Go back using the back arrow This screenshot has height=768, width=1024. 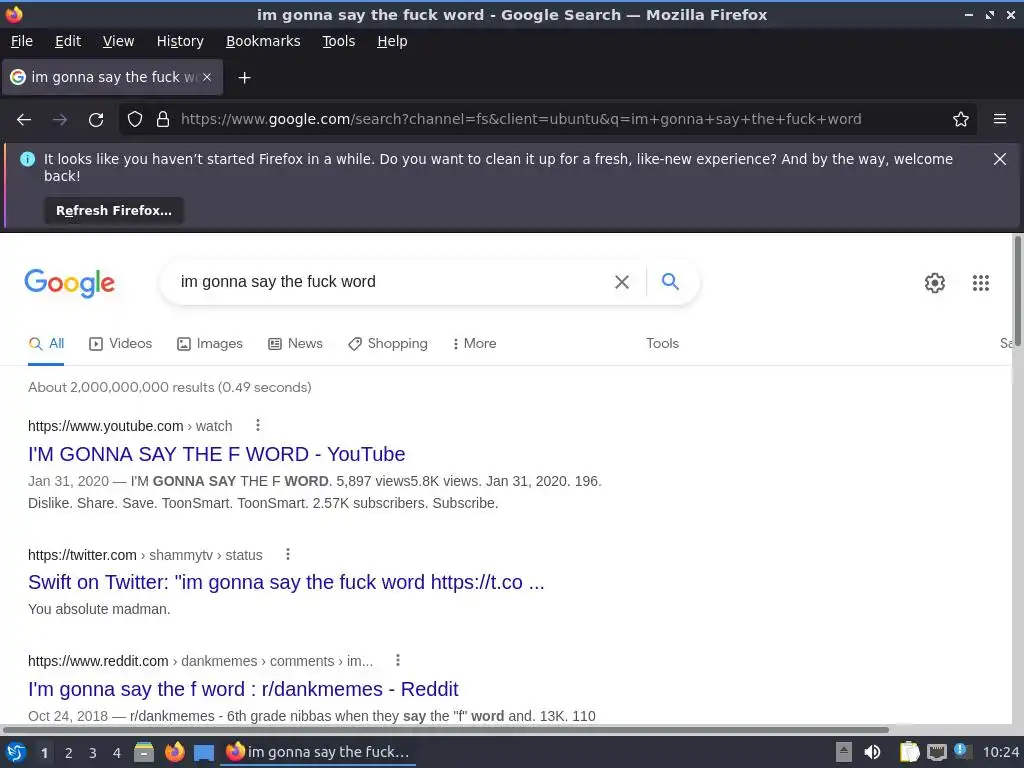click(24, 120)
